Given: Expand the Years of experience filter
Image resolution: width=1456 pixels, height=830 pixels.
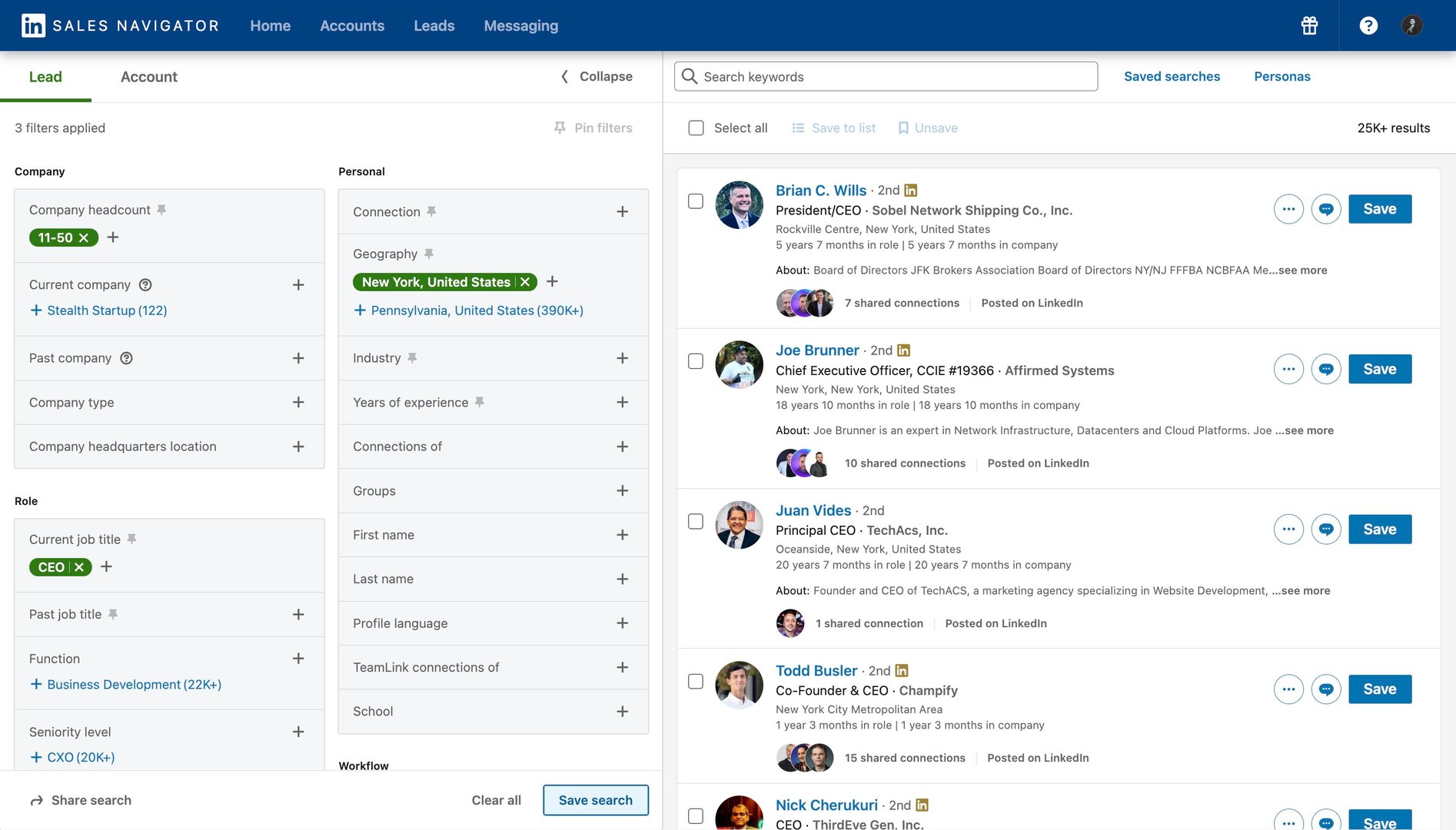Looking at the screenshot, I should [623, 403].
